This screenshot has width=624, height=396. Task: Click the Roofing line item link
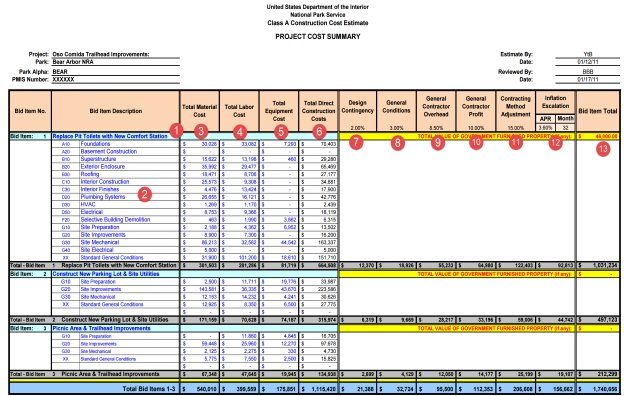click(90, 174)
